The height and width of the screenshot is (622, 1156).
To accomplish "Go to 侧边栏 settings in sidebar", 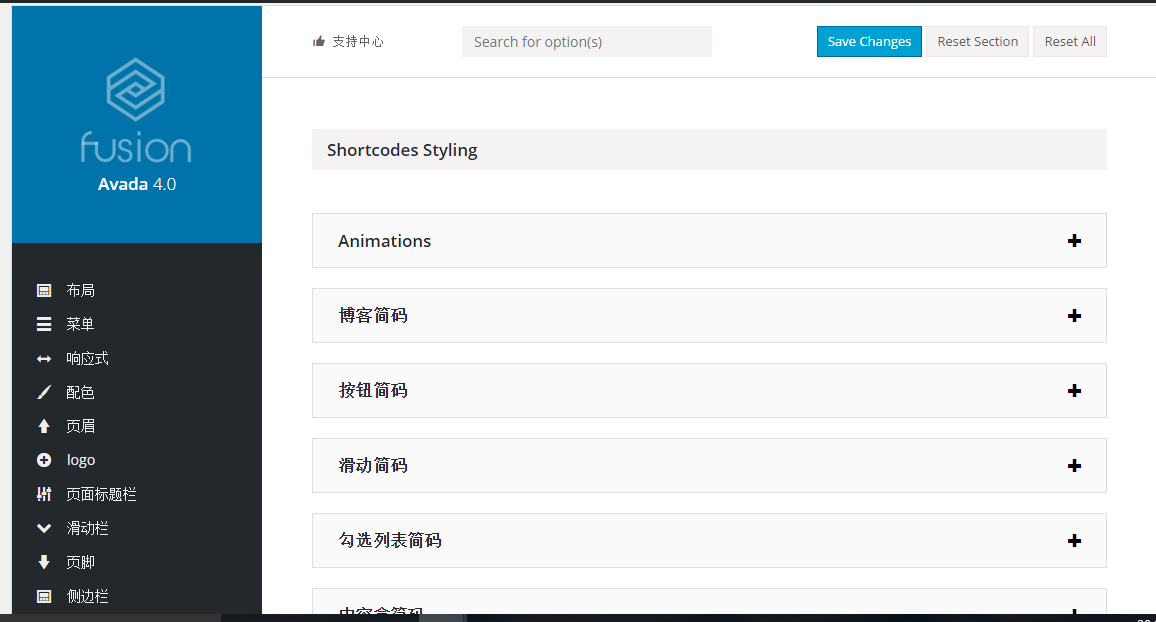I will click(x=87, y=596).
